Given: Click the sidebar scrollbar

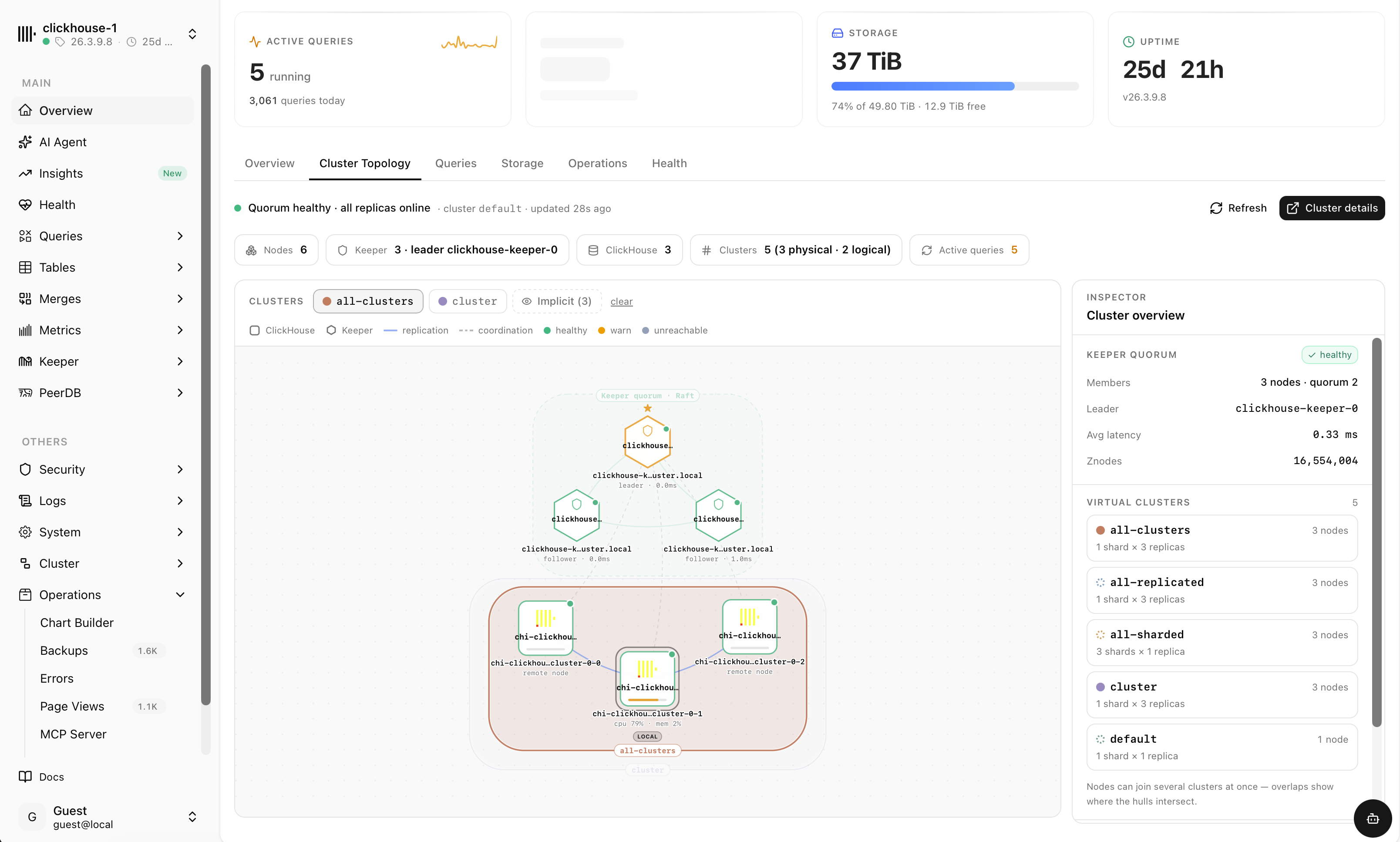Looking at the screenshot, I should pos(206,386).
